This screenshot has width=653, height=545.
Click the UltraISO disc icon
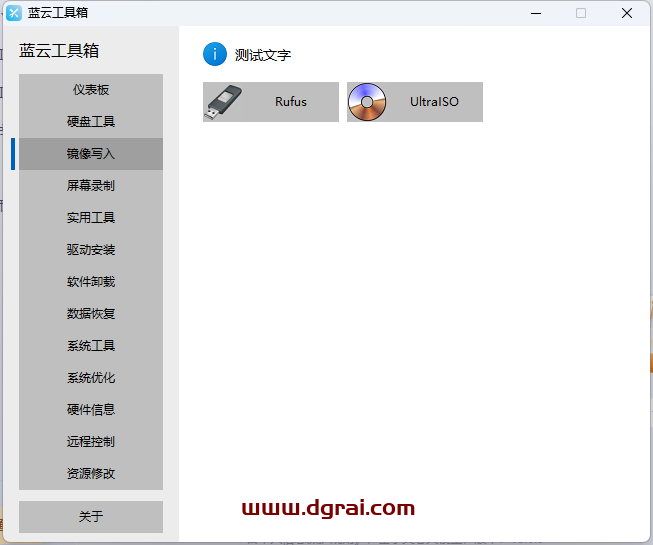click(367, 102)
